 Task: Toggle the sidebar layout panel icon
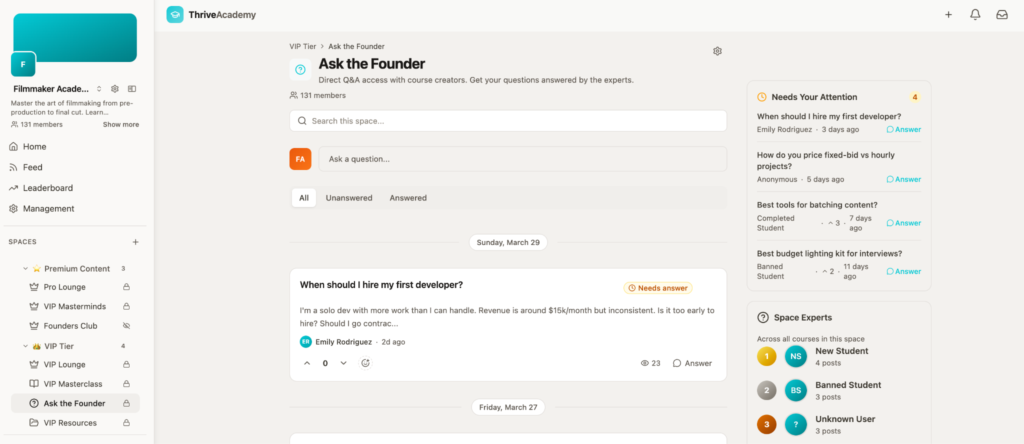coord(131,89)
